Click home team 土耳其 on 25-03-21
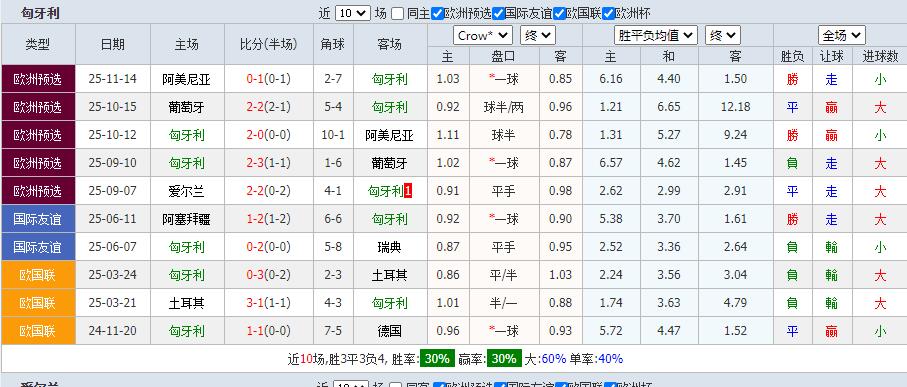The image size is (907, 387). point(186,303)
